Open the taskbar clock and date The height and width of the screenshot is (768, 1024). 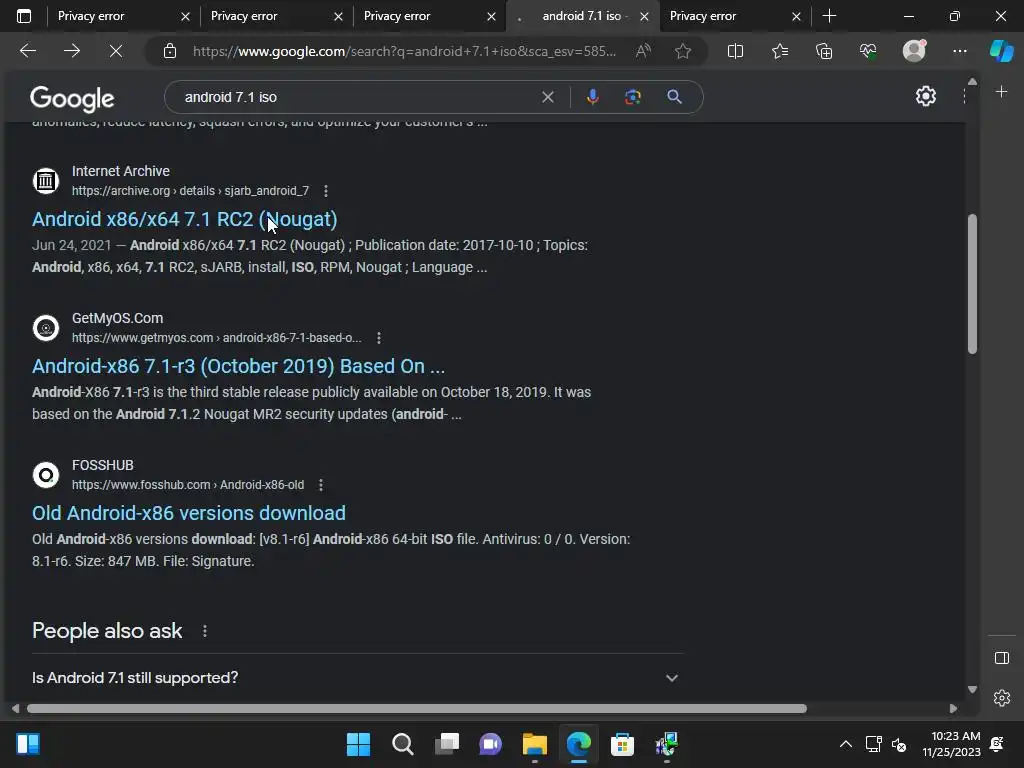click(952, 744)
